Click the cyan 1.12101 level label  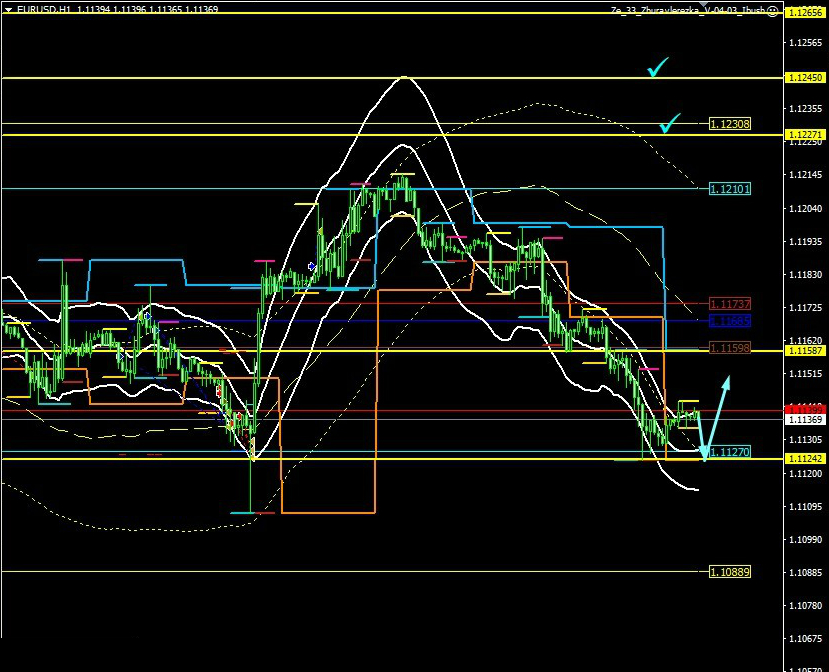point(730,189)
